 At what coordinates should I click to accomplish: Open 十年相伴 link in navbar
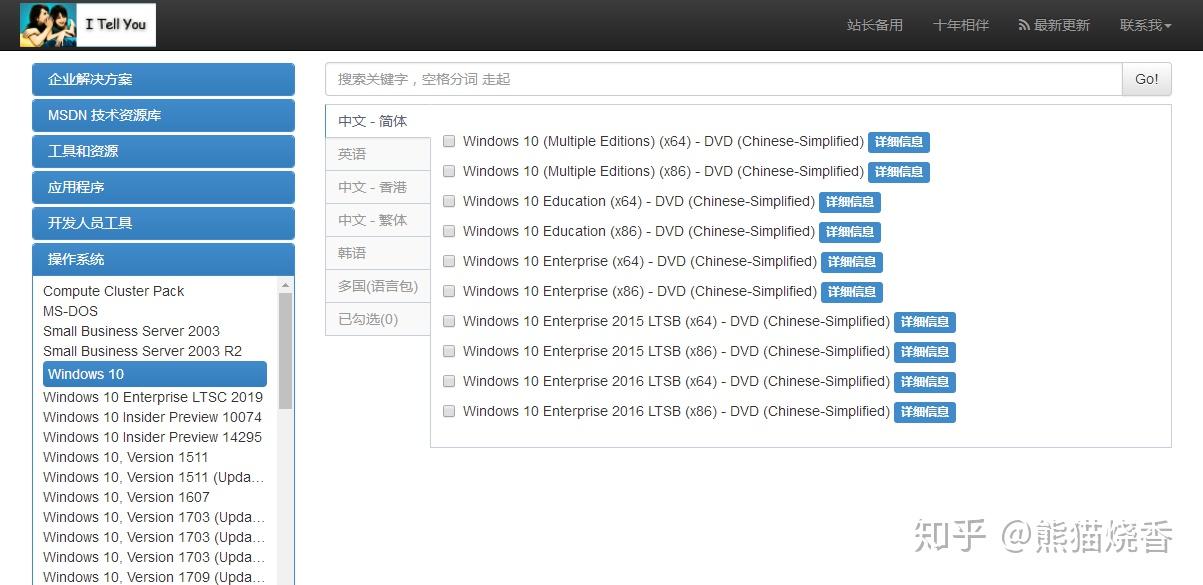click(x=961, y=25)
